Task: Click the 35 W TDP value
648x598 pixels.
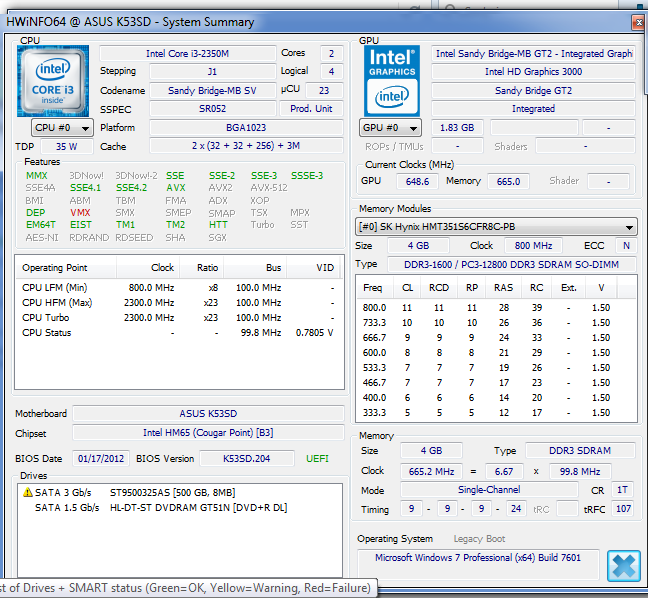Action: (x=67, y=146)
